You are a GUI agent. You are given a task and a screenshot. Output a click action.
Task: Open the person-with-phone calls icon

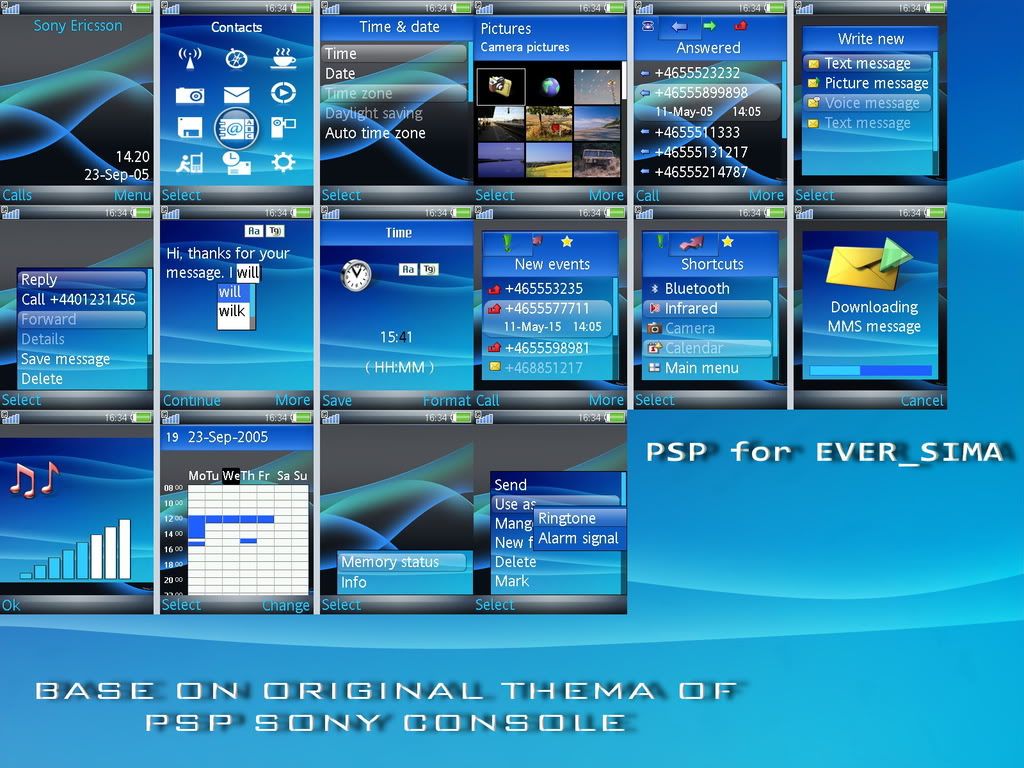[190, 163]
